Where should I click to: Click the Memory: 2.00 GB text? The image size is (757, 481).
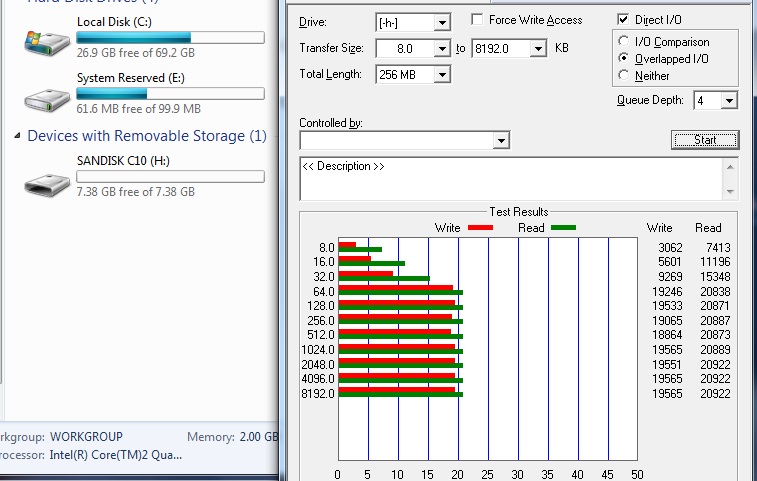233,437
